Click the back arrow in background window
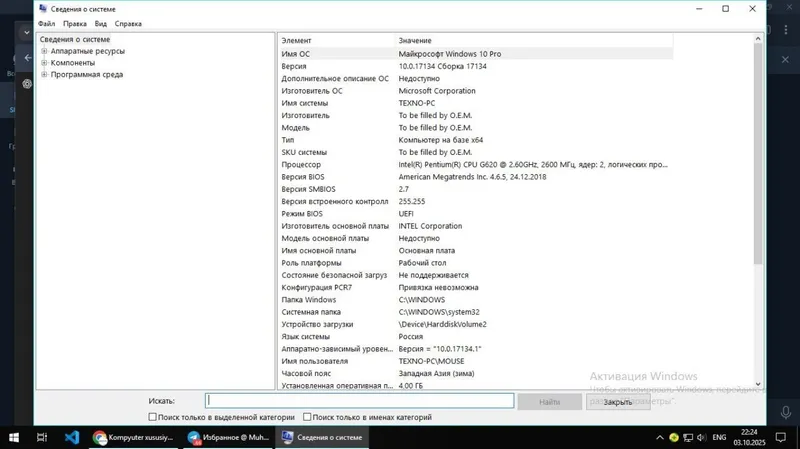Image resolution: width=800 pixels, height=449 pixels. (x=28, y=58)
